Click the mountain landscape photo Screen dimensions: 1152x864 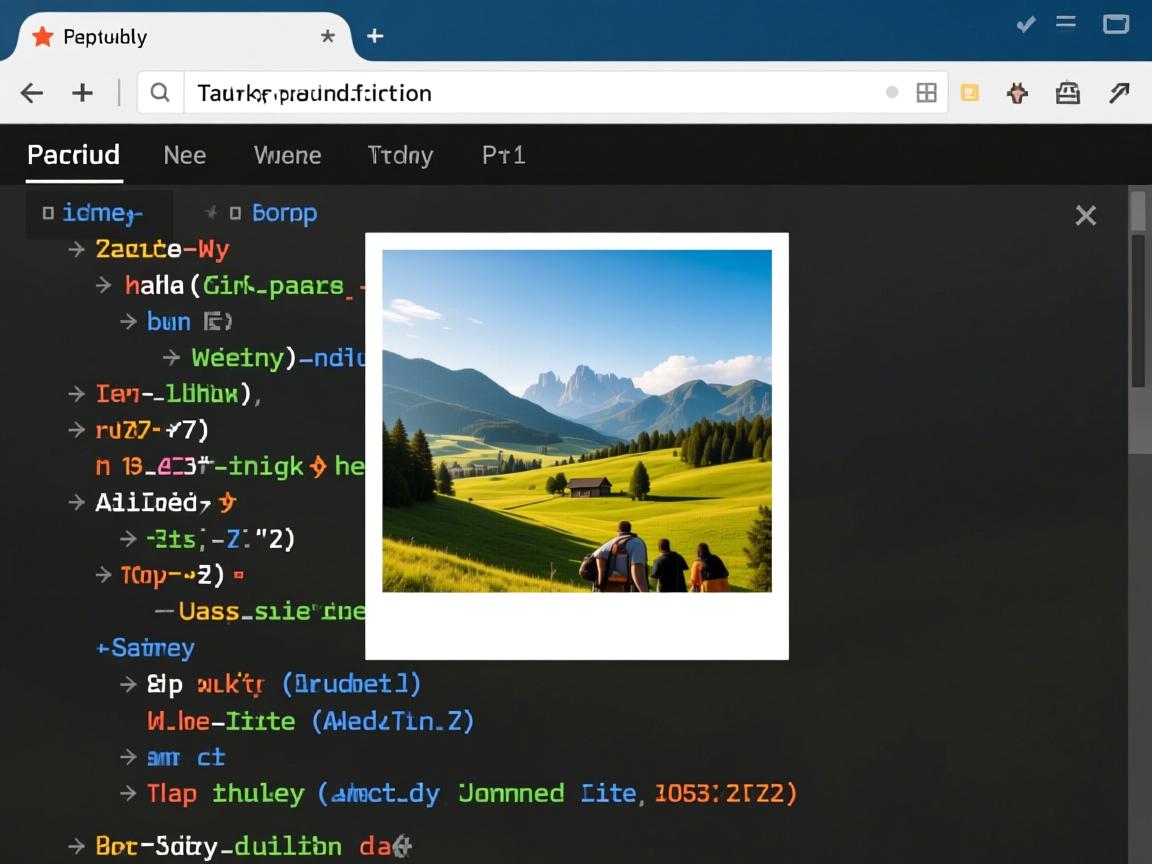point(576,420)
